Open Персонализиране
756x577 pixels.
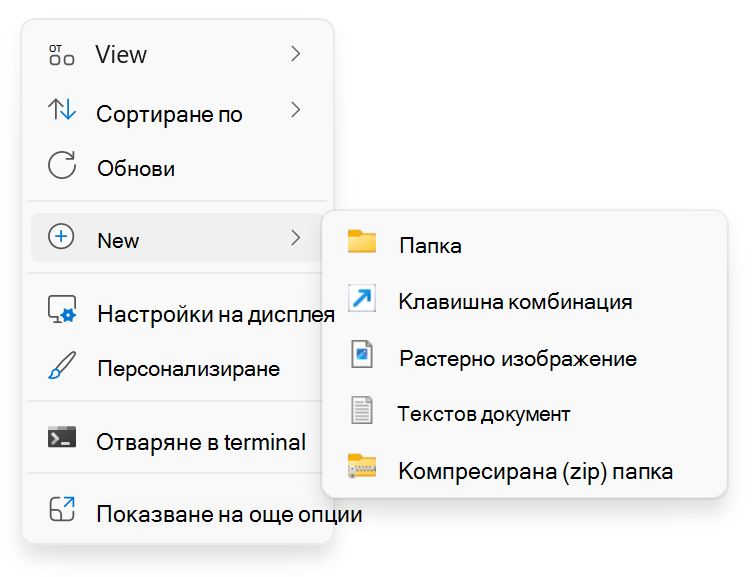(177, 366)
